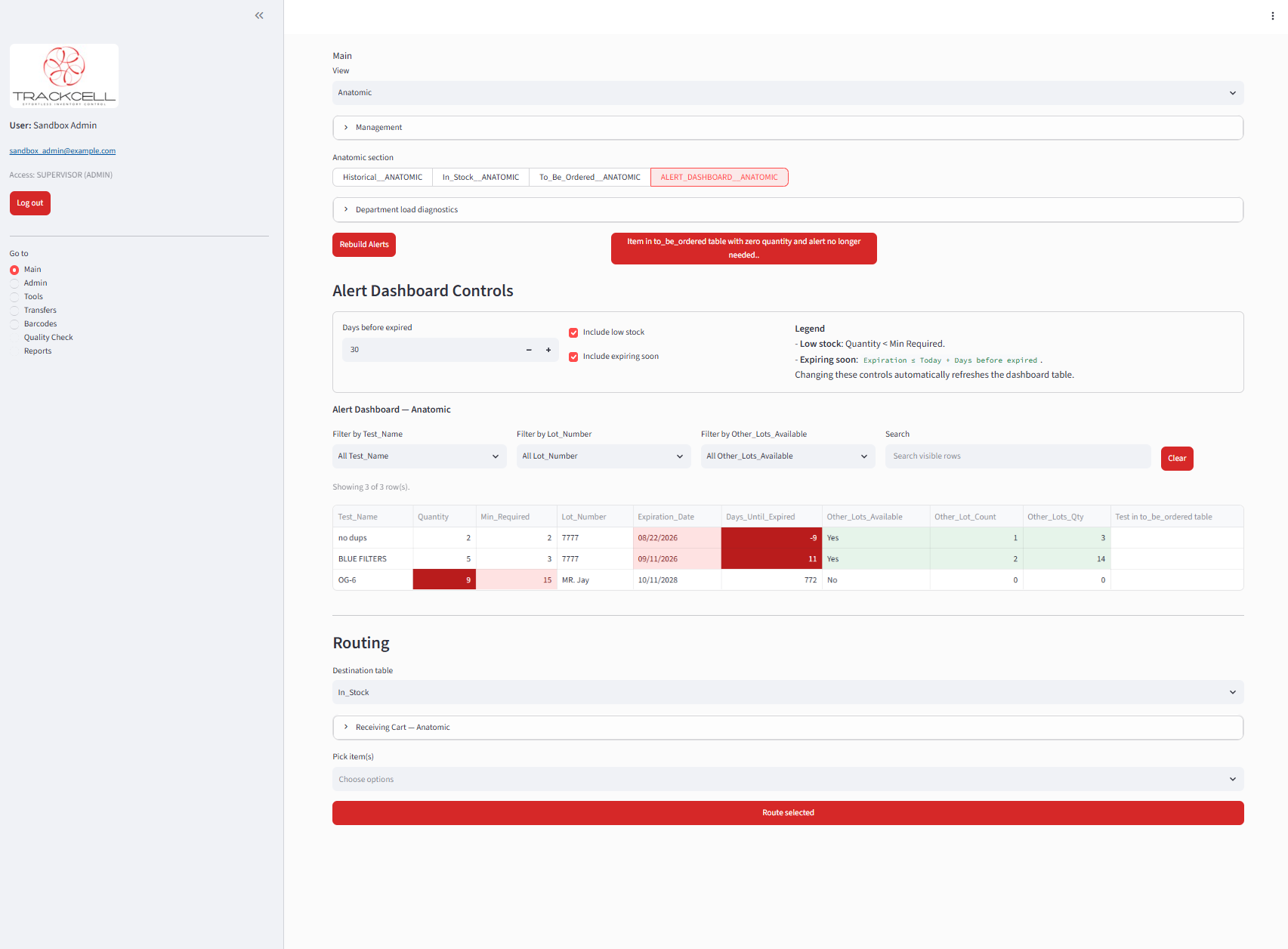Sort by Other_Lots_Available column header
The width and height of the screenshot is (1288, 949).
point(876,517)
